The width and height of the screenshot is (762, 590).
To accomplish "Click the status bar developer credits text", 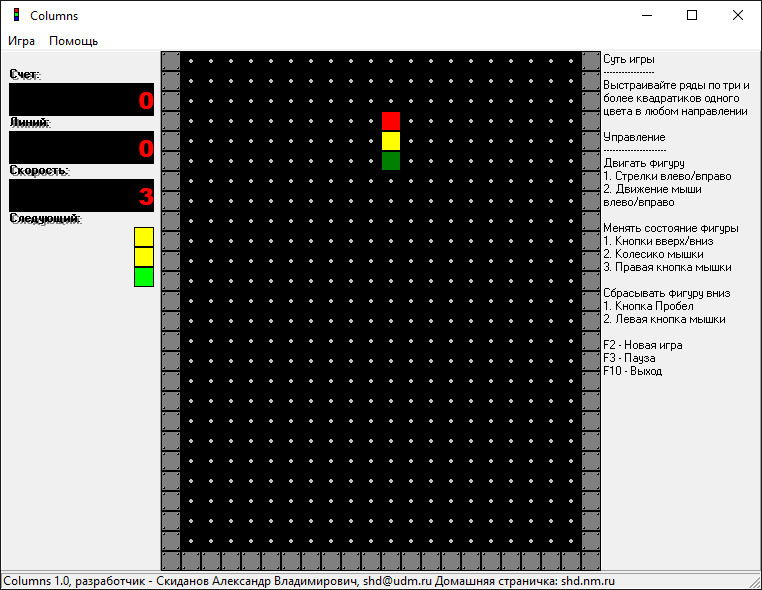I will point(309,581).
